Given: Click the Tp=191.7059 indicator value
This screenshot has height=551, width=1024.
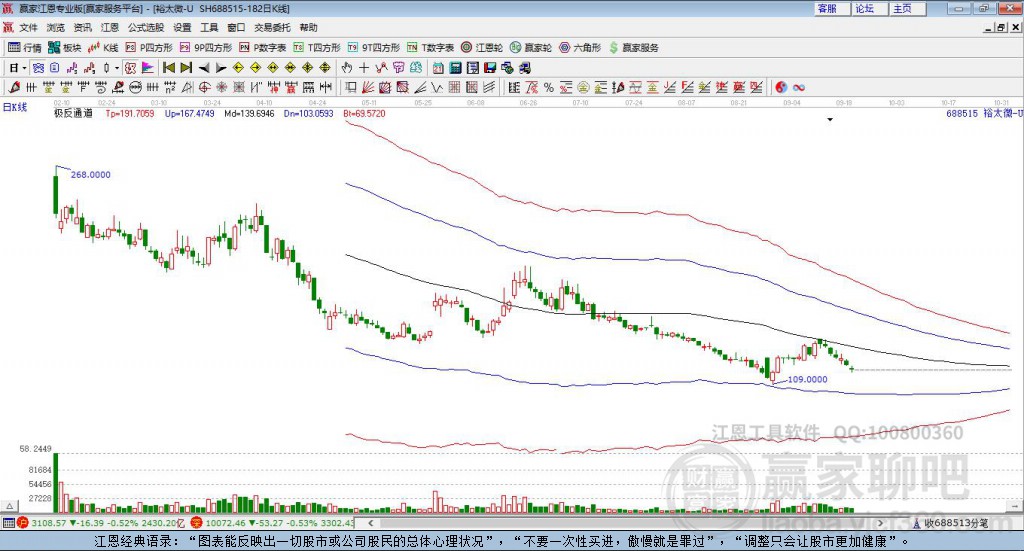Looking at the screenshot, I should coord(130,113).
